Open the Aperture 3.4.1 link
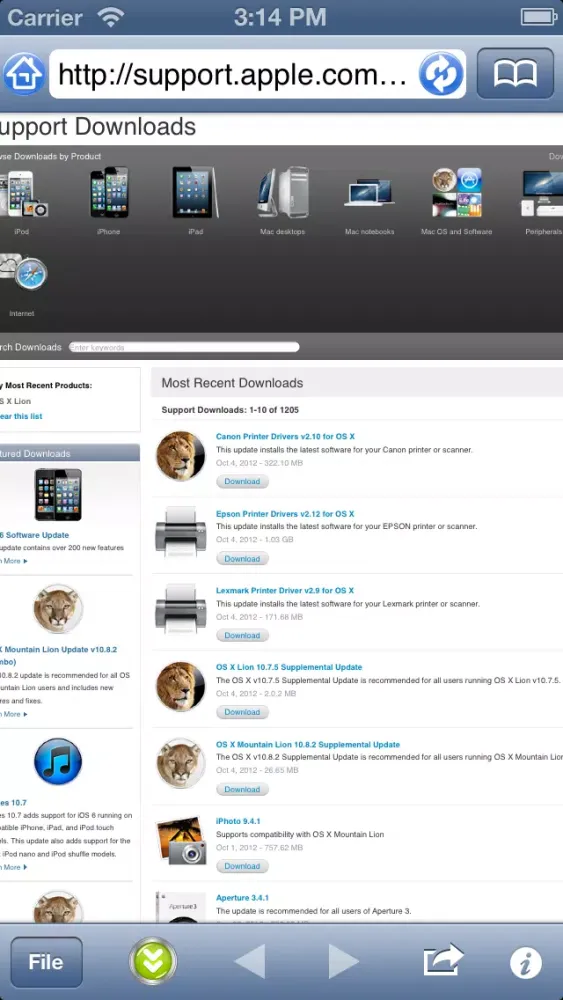The height and width of the screenshot is (1000, 563). 242,898
